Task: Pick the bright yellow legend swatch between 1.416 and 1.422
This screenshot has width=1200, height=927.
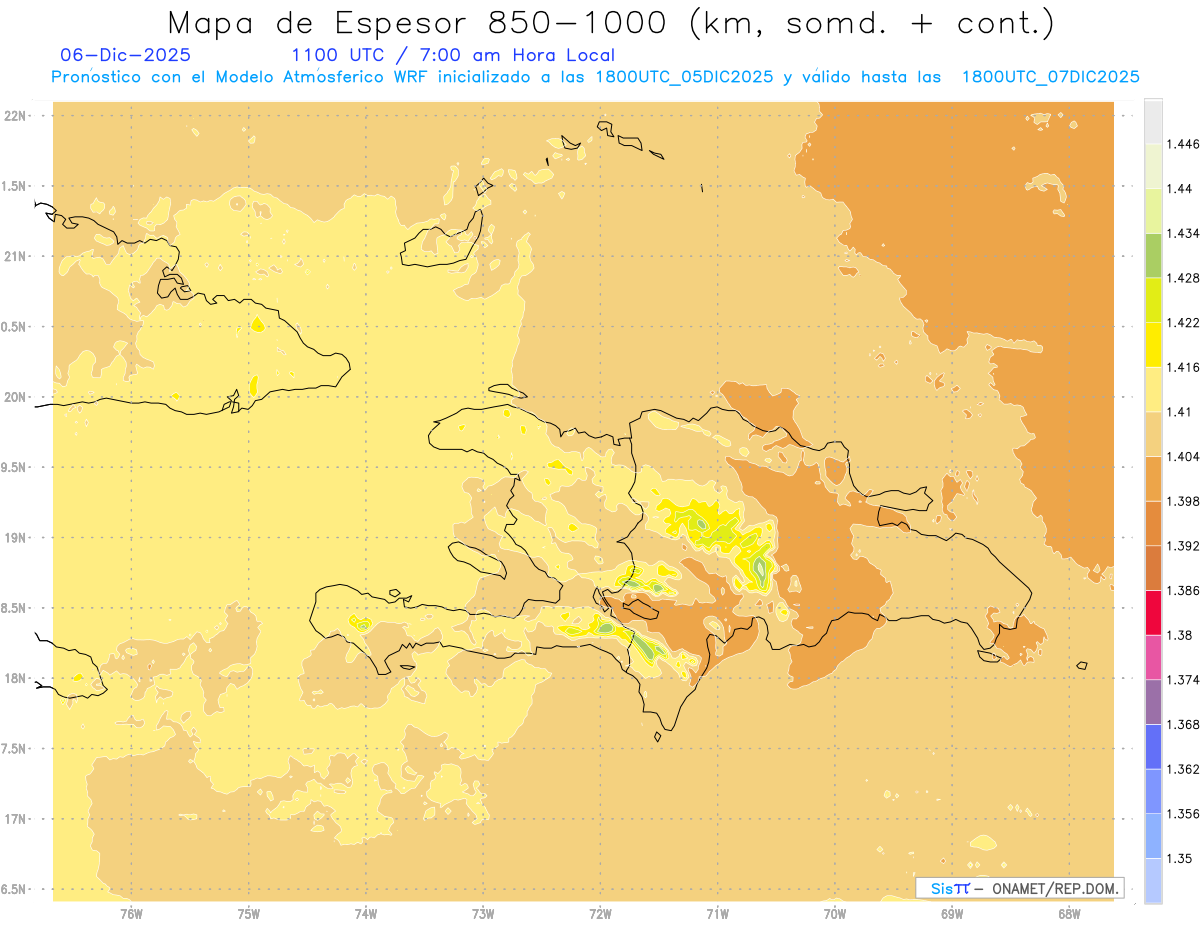Action: (x=1153, y=345)
